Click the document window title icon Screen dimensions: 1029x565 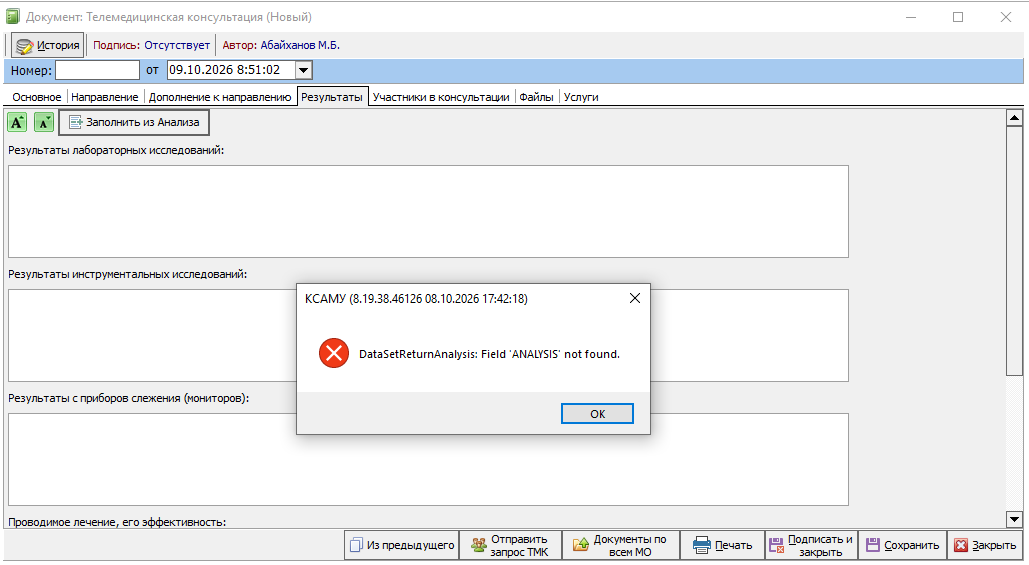coord(12,16)
